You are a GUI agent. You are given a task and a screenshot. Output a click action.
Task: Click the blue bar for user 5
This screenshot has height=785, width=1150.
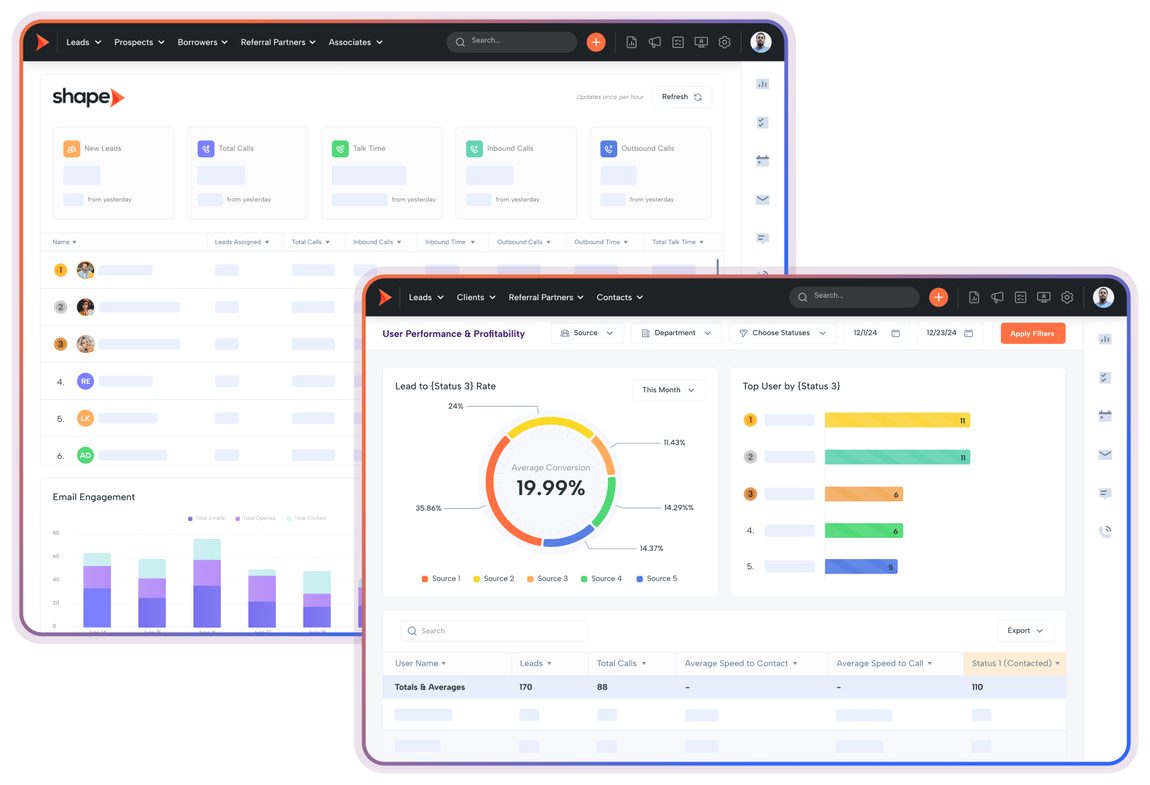point(861,566)
